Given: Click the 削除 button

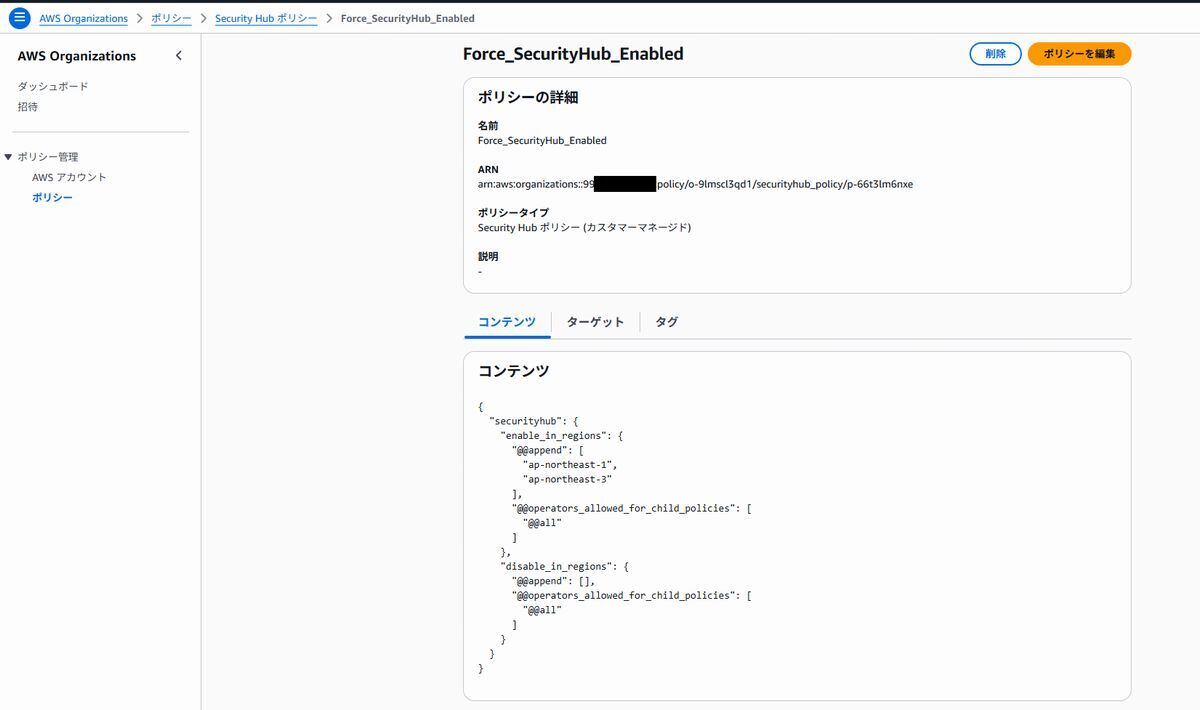Looking at the screenshot, I should [995, 54].
